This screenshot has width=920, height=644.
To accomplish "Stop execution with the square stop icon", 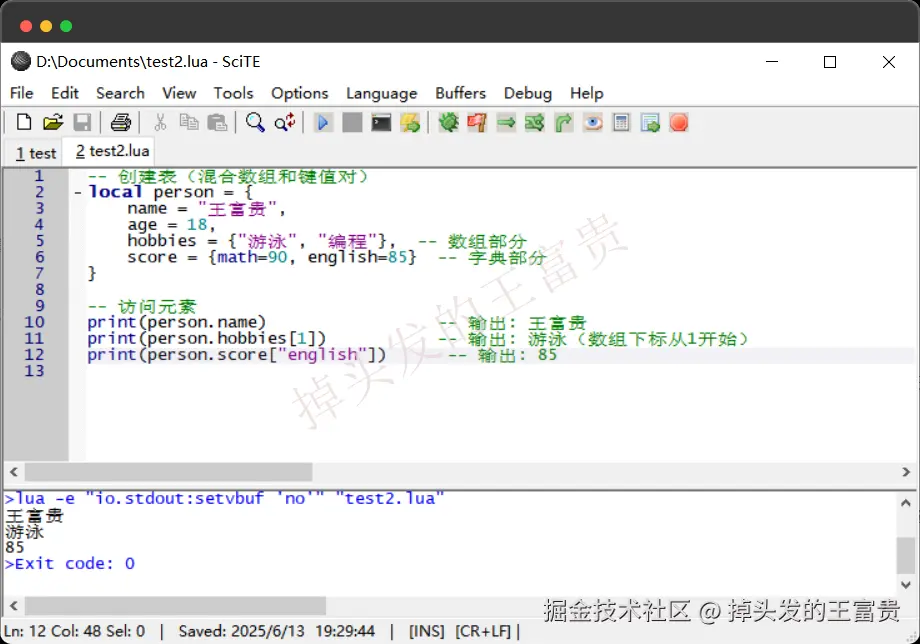I will tap(352, 121).
